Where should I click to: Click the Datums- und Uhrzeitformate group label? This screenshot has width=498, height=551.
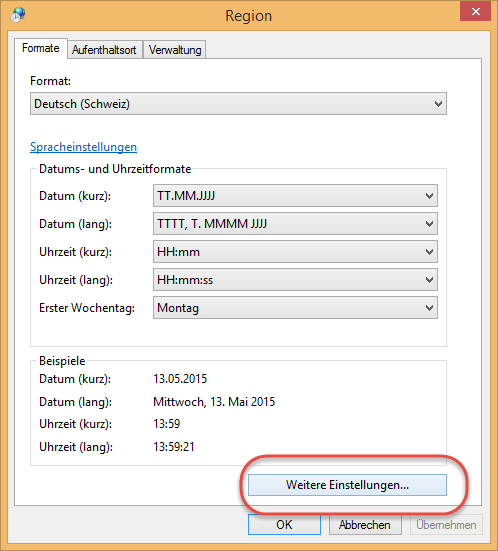coord(115,169)
